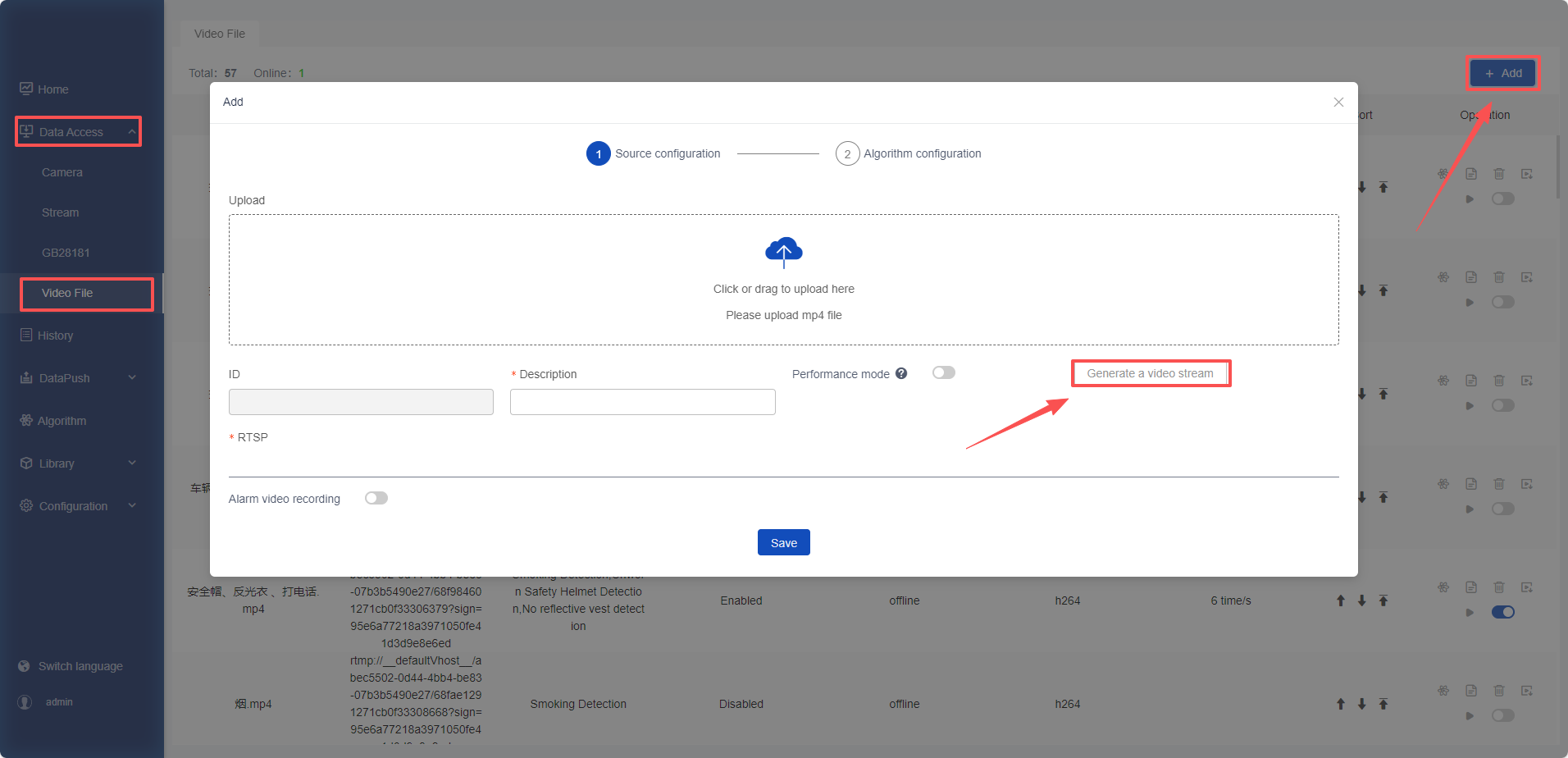This screenshot has width=1568, height=758.
Task: Expand the Configuration submenu
Action: (131, 505)
